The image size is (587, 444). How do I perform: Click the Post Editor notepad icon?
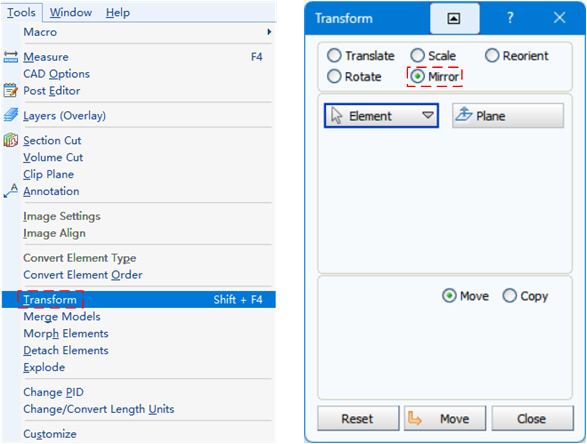(10, 90)
